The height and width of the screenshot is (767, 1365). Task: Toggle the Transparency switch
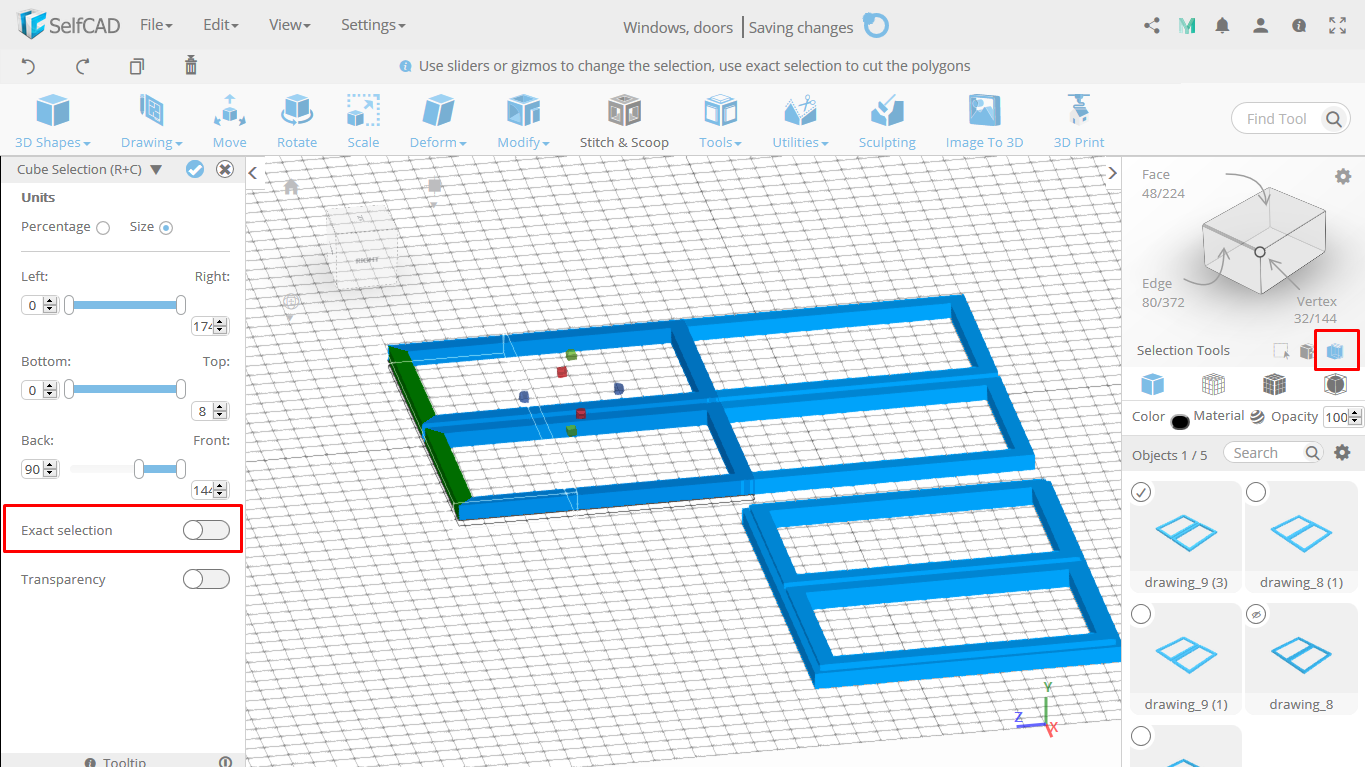pyautogui.click(x=206, y=579)
